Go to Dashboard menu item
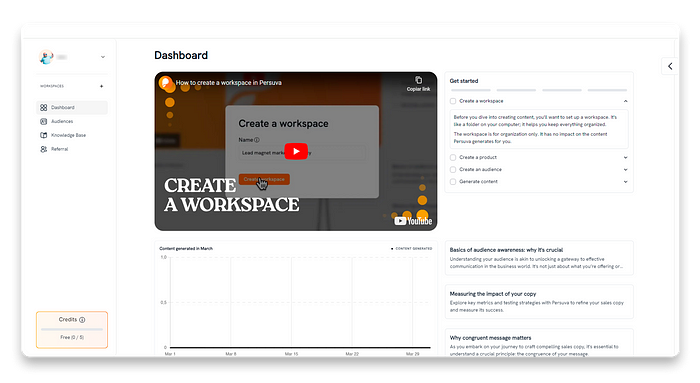Image resolution: width=700 pixels, height=383 pixels. [72, 108]
